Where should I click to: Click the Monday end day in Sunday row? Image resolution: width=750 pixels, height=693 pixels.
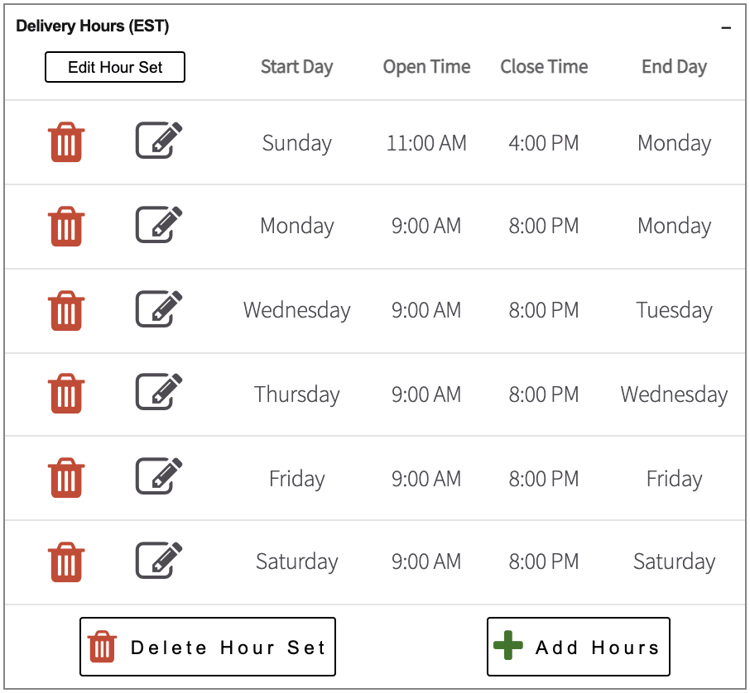[674, 143]
